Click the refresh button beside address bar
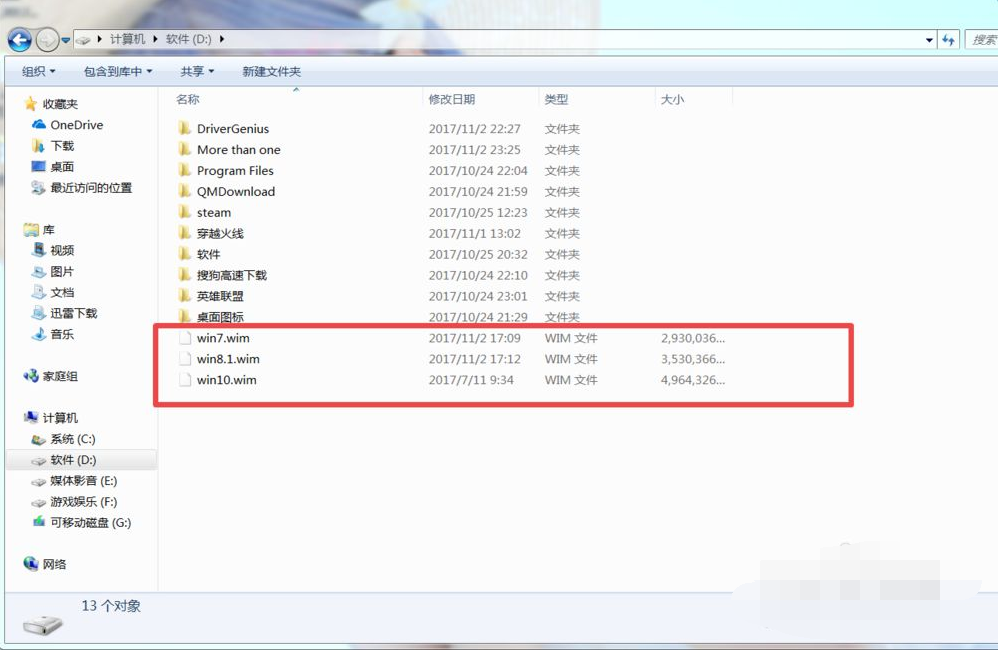Image resolution: width=998 pixels, height=650 pixels. click(x=948, y=40)
